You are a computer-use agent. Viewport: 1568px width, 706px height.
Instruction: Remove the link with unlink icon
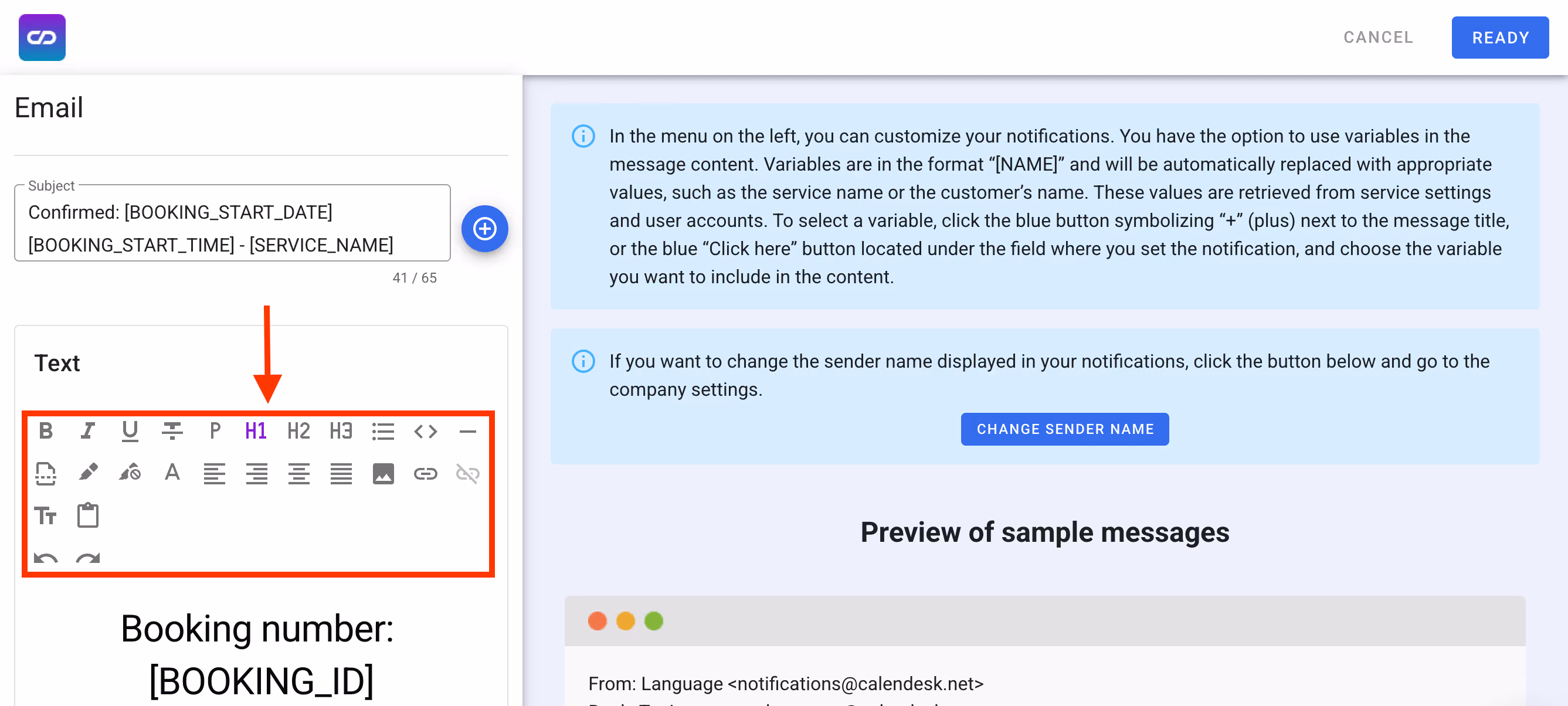click(x=467, y=473)
